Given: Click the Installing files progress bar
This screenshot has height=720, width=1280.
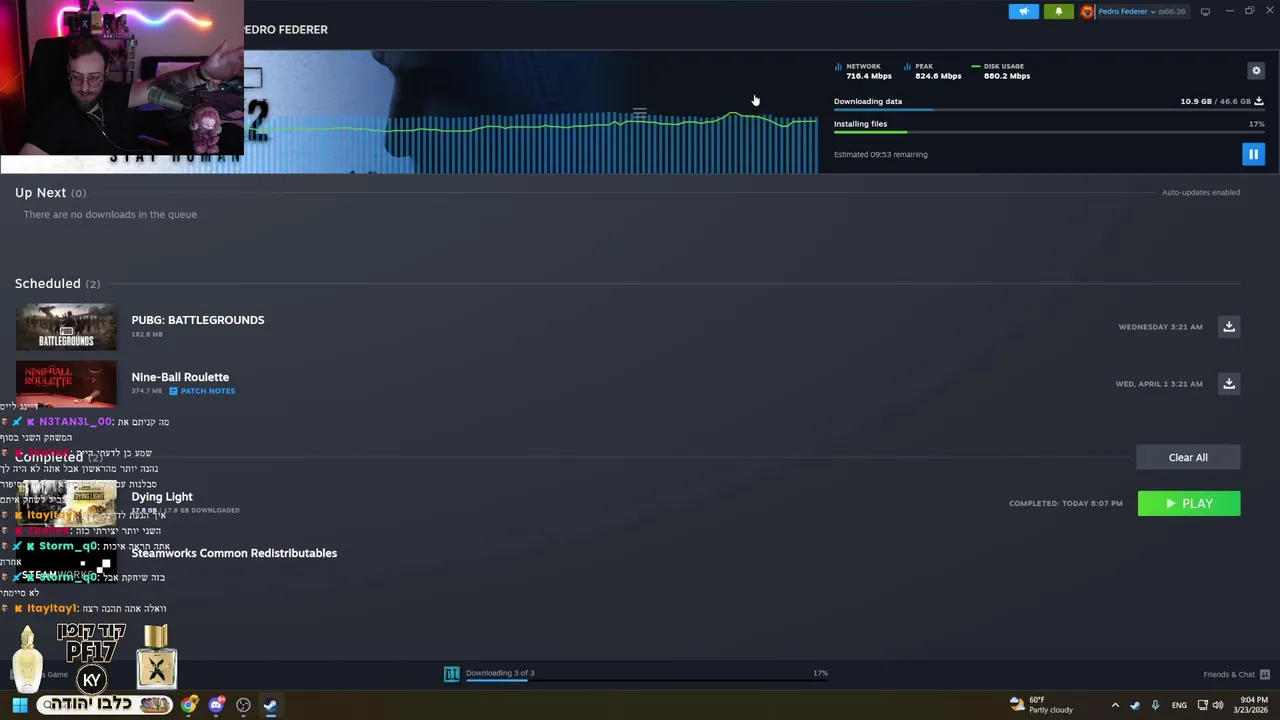Looking at the screenshot, I should point(1049,133).
